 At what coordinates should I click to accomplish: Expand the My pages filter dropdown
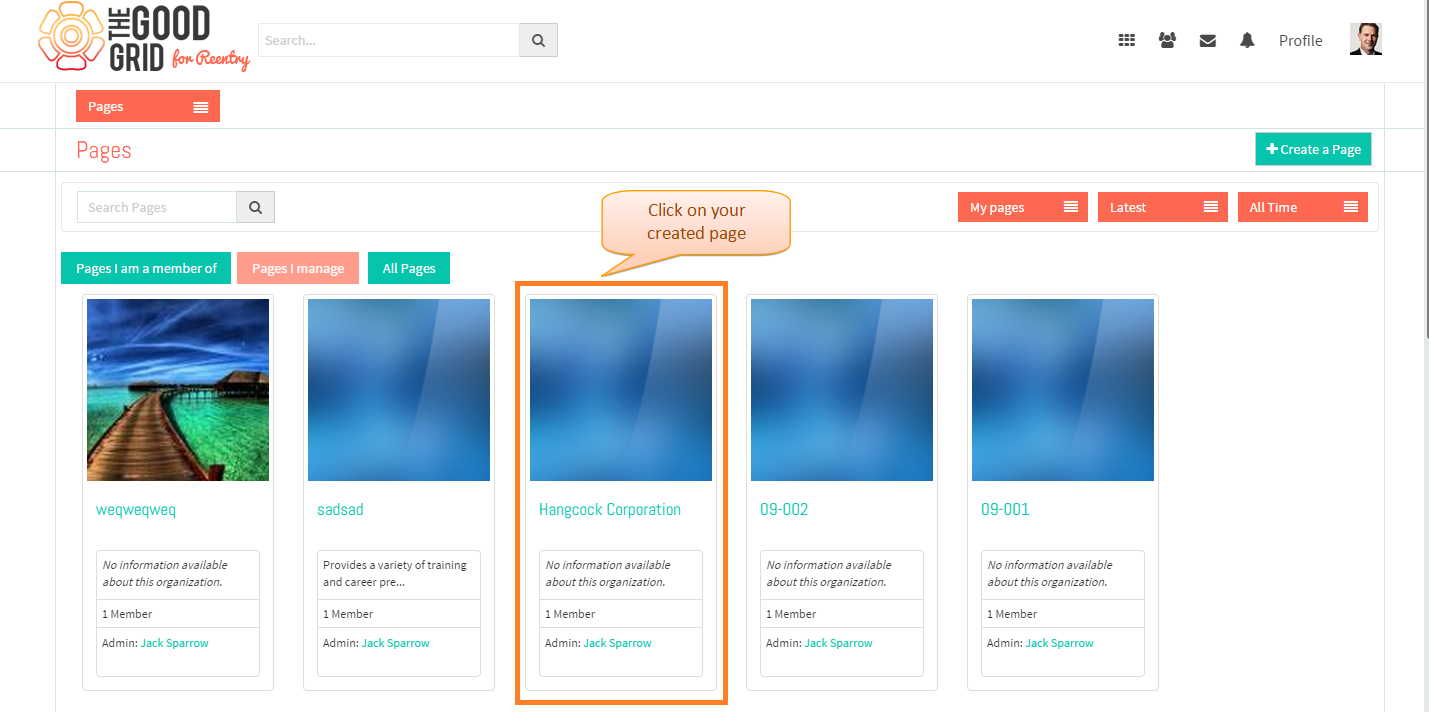pyautogui.click(x=1023, y=207)
